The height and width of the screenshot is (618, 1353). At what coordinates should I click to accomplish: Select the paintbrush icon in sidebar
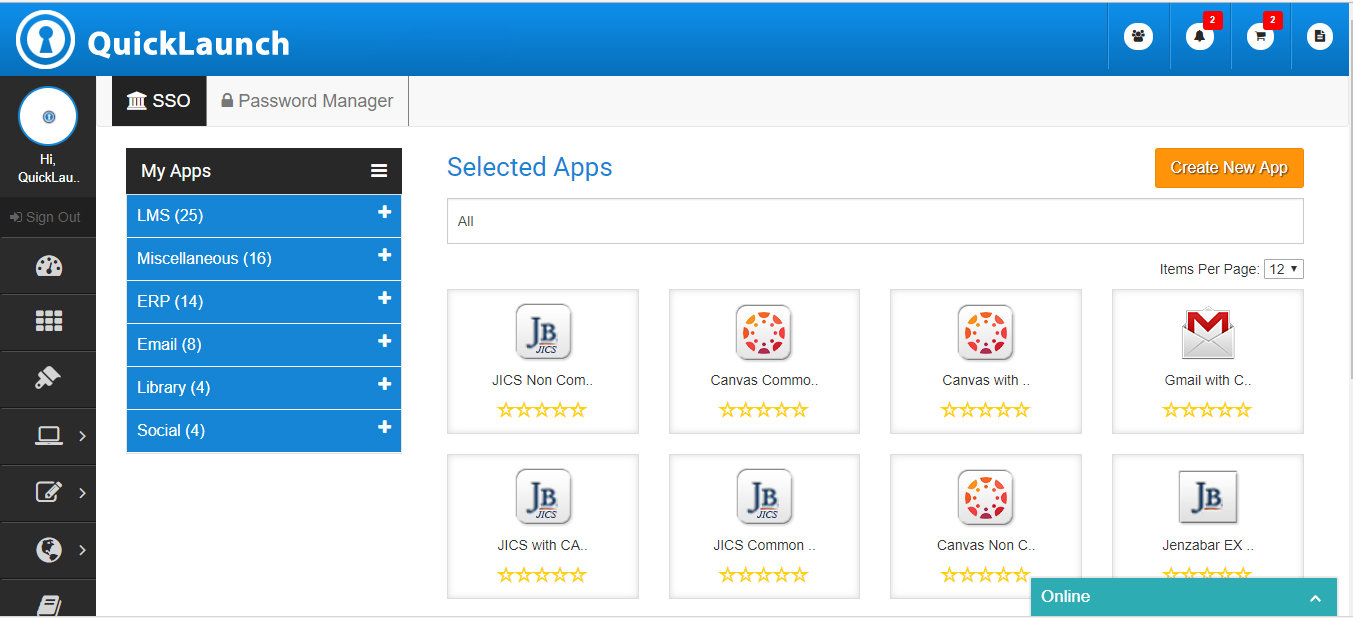[x=48, y=378]
